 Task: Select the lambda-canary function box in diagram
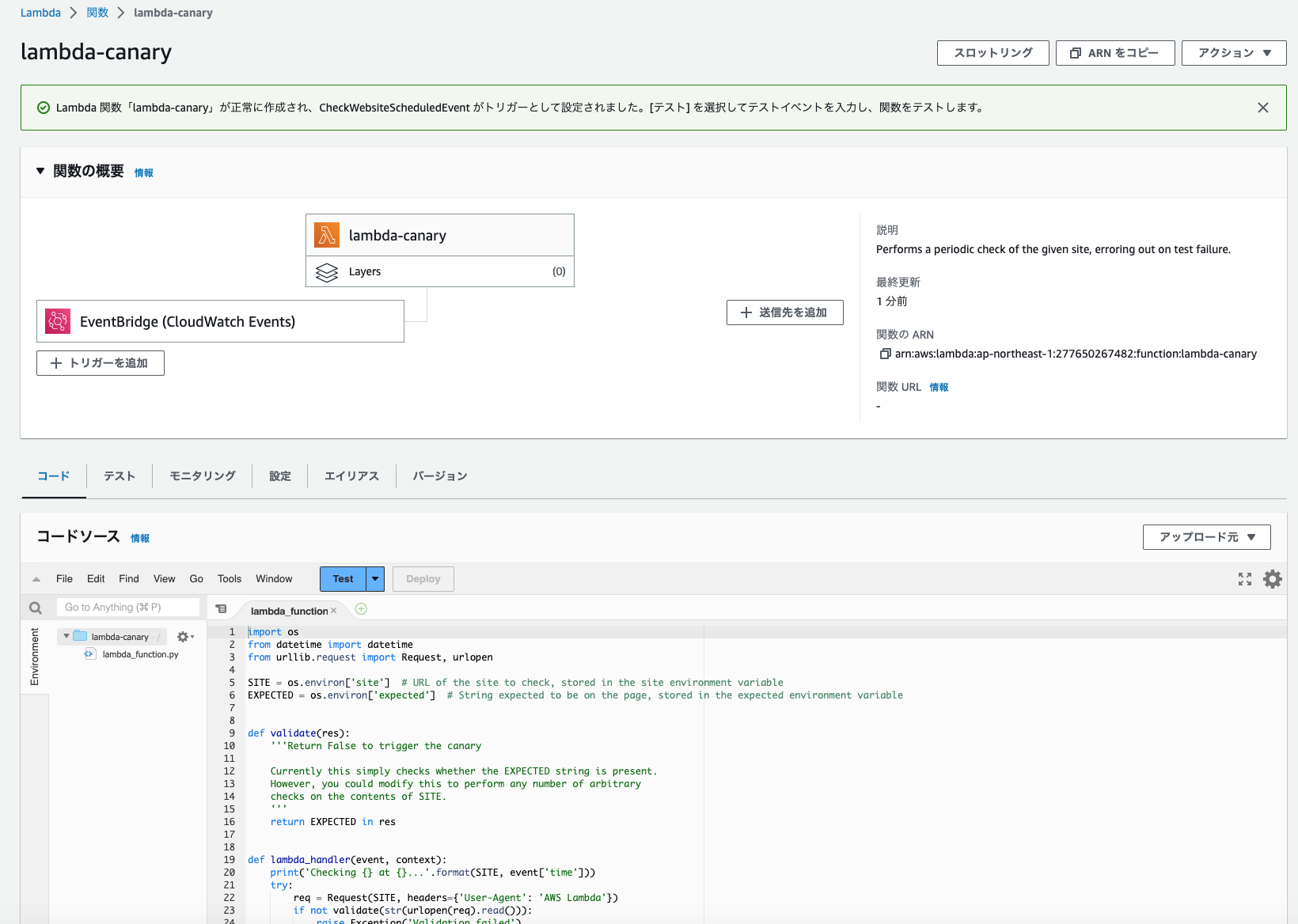coord(440,235)
